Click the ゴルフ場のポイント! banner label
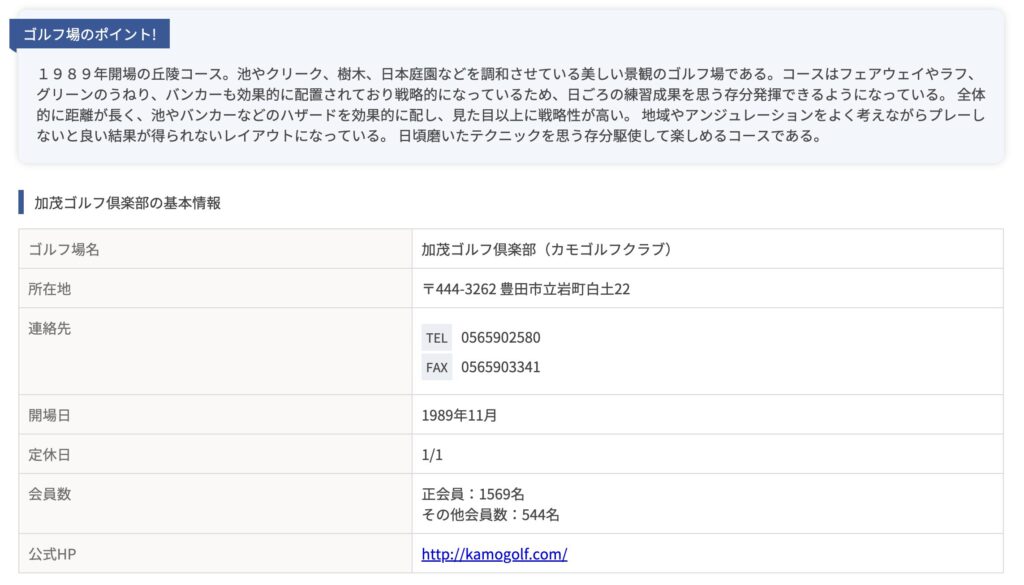 (x=89, y=34)
